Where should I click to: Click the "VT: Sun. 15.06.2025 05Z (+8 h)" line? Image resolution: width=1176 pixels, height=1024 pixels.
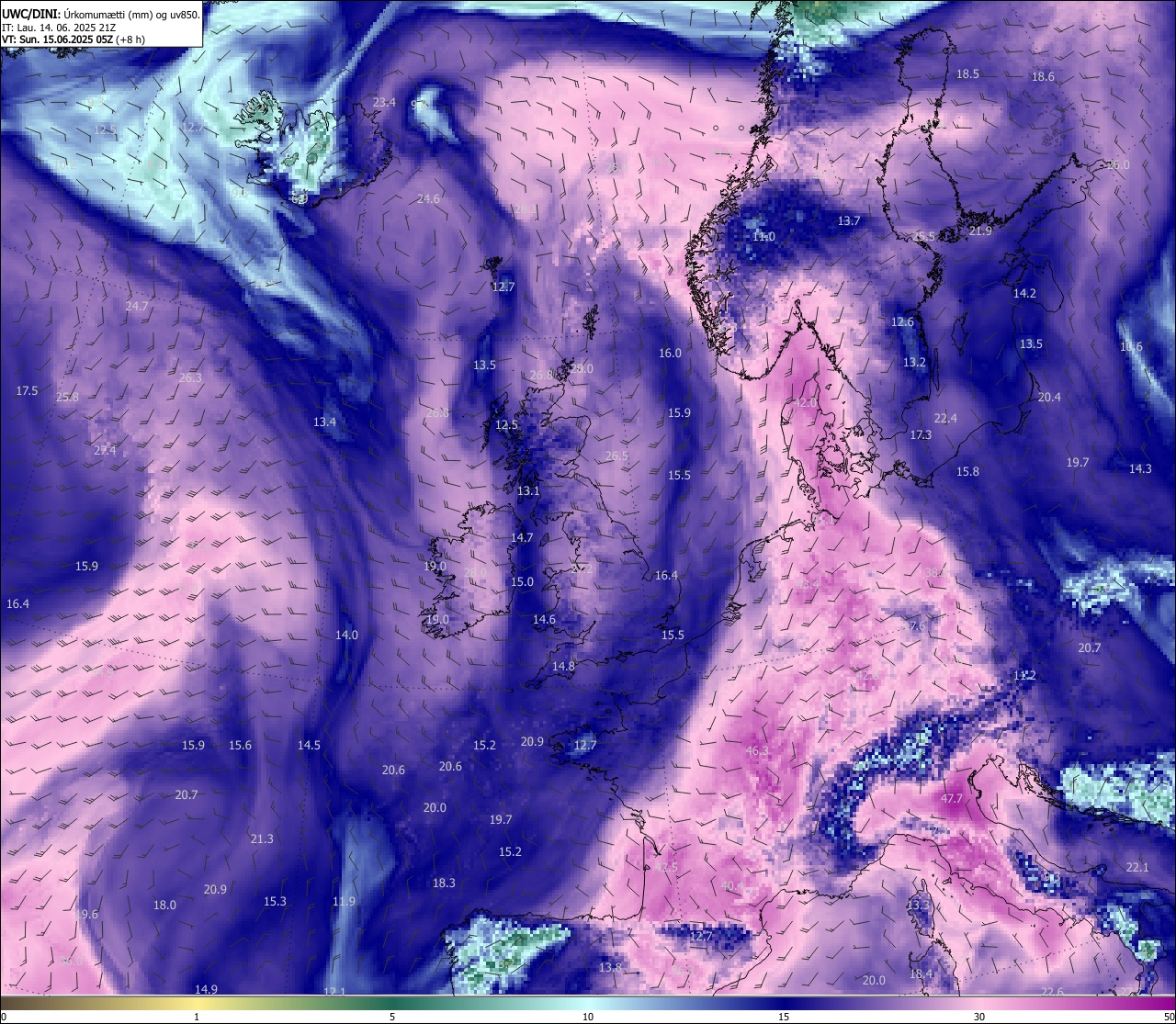pos(73,39)
